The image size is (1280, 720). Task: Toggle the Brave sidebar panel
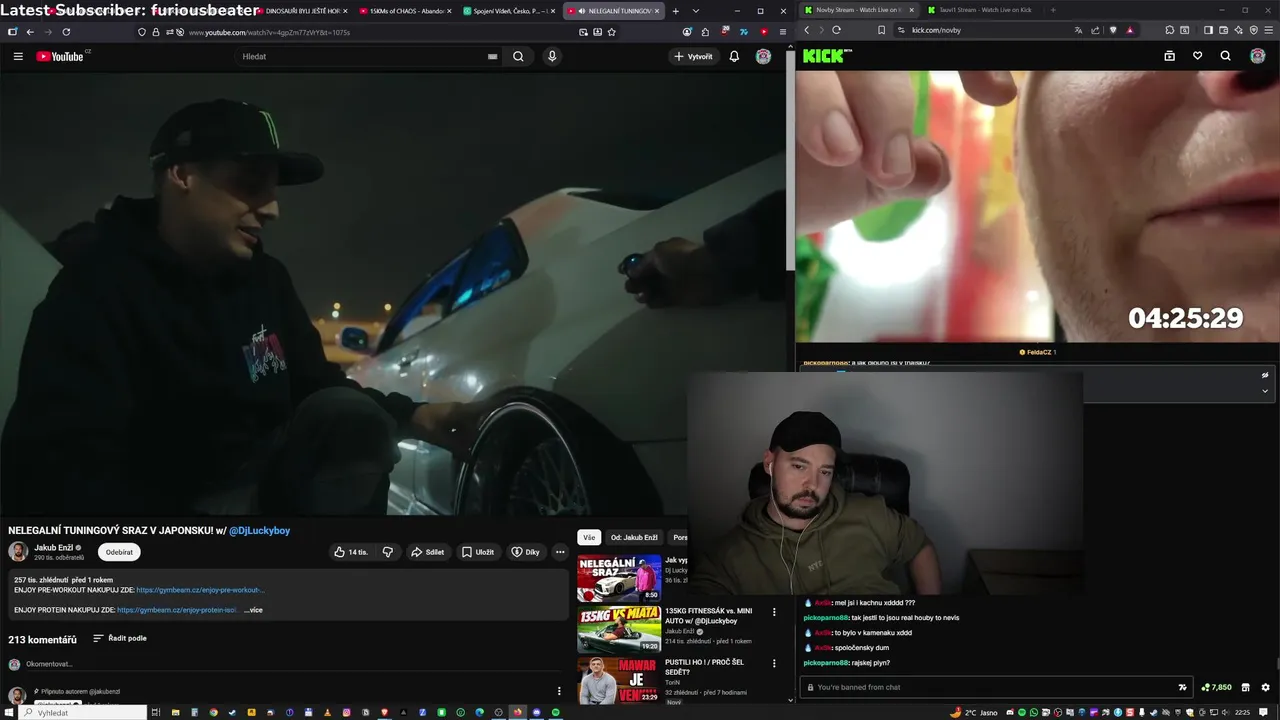(x=1208, y=30)
